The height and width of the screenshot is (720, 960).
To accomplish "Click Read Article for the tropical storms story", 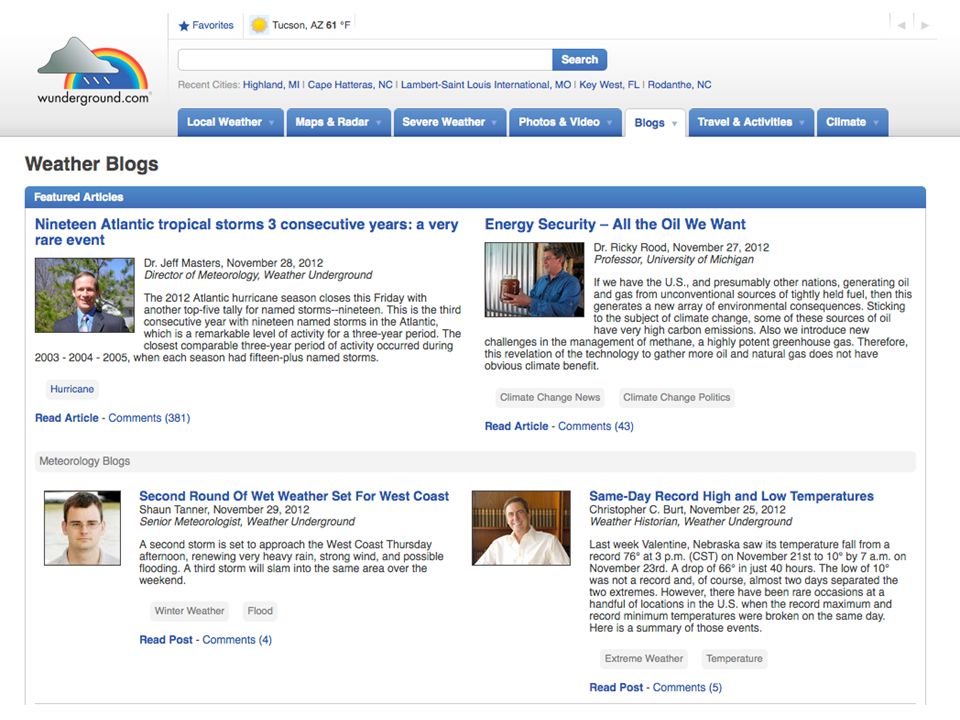I will pyautogui.click(x=66, y=418).
